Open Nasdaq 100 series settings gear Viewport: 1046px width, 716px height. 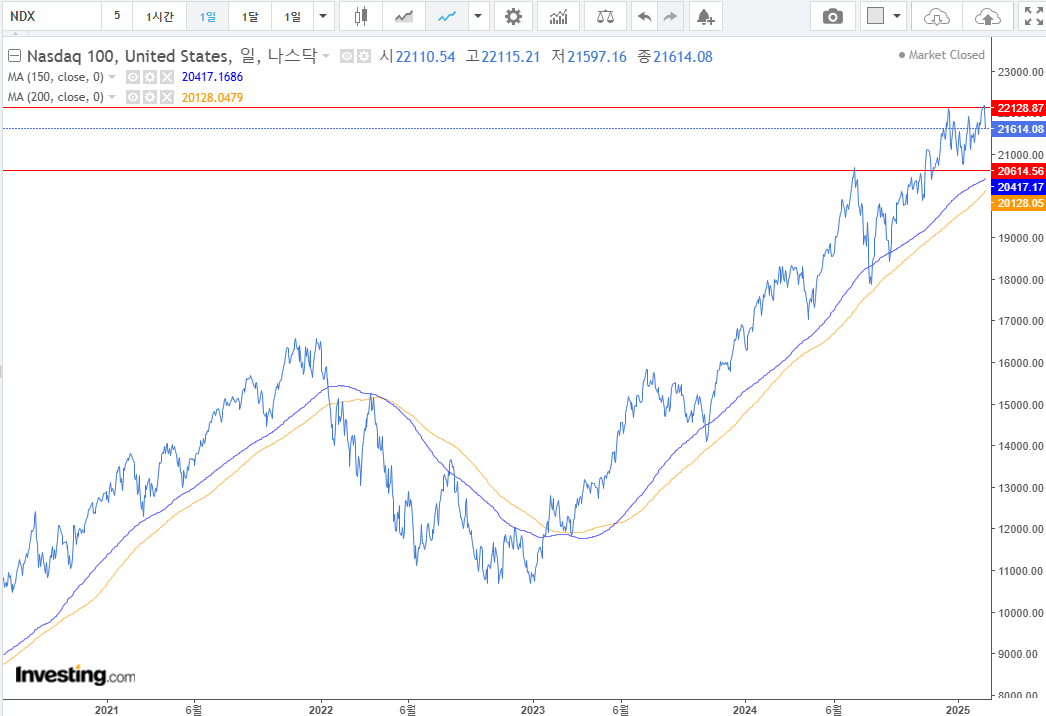364,57
